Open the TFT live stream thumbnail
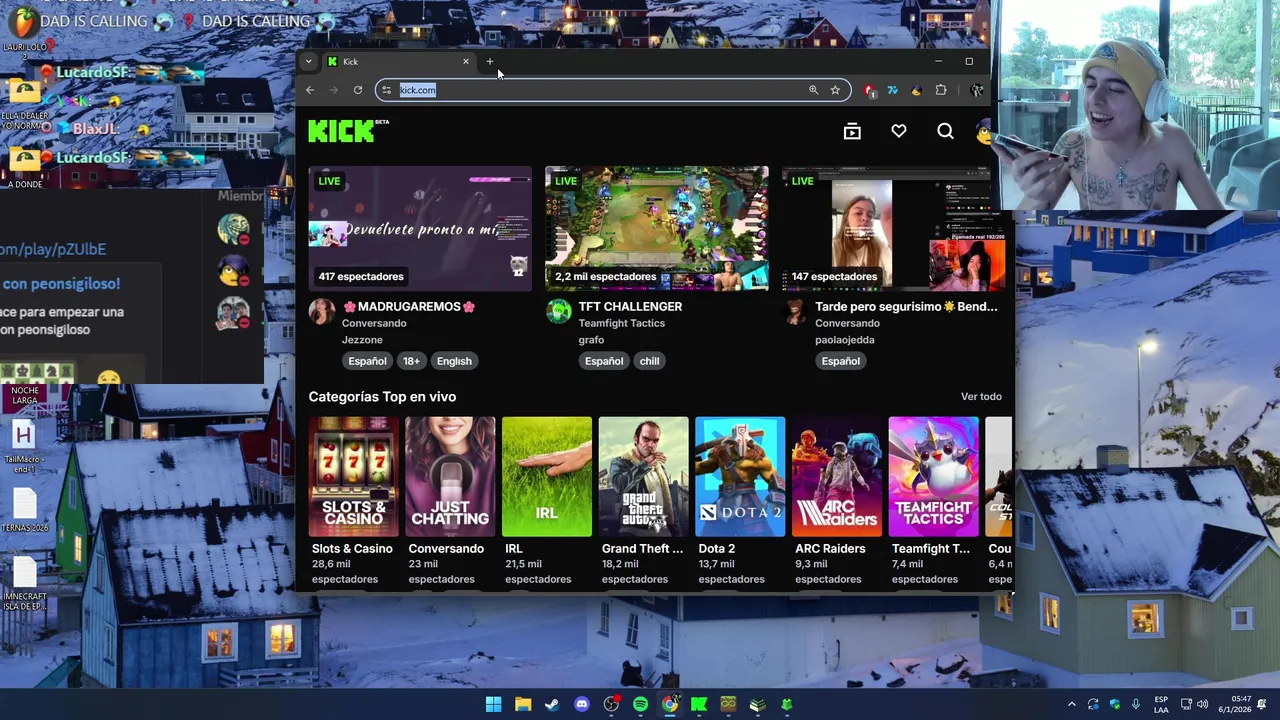Viewport: 1280px width, 720px height. click(657, 228)
